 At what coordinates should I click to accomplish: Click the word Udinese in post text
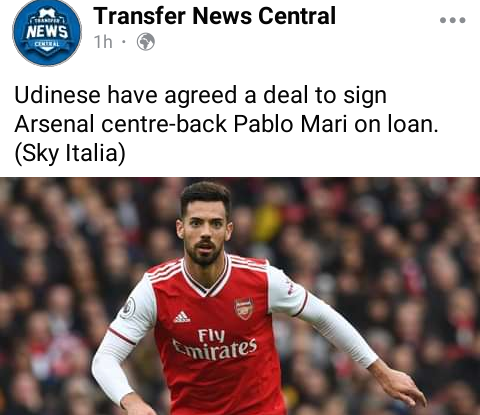click(x=57, y=95)
